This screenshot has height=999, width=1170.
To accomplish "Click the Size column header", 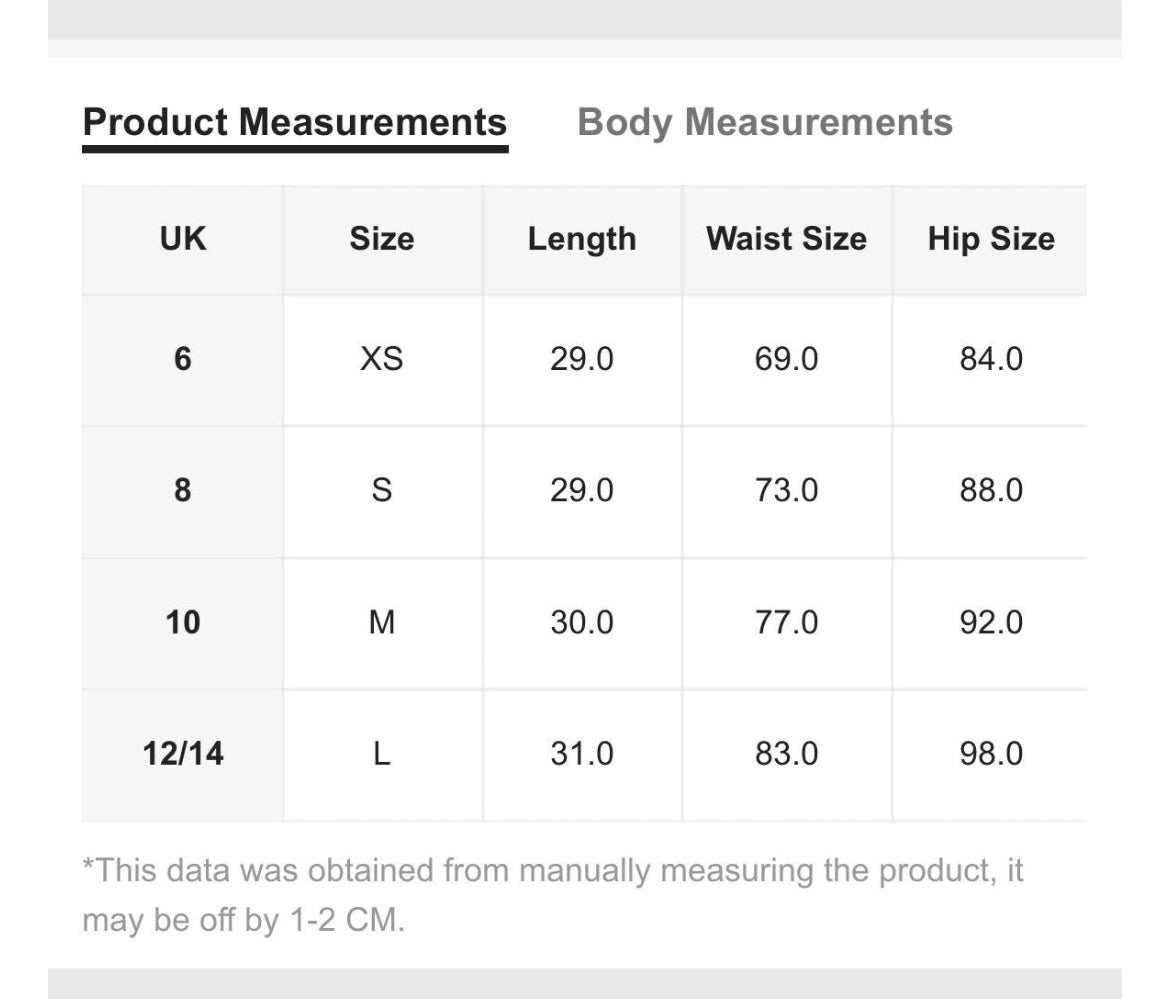I will (382, 239).
